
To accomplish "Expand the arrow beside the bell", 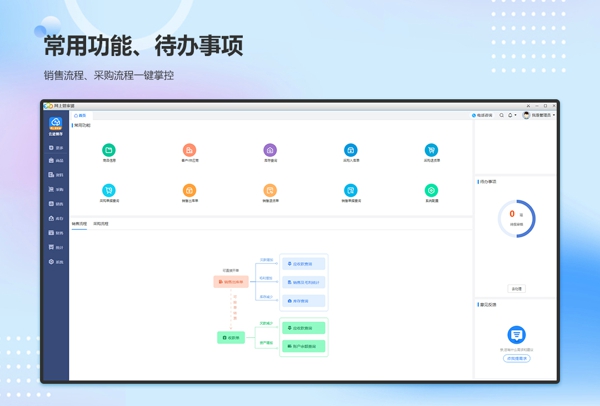I will pyautogui.click(x=516, y=115).
